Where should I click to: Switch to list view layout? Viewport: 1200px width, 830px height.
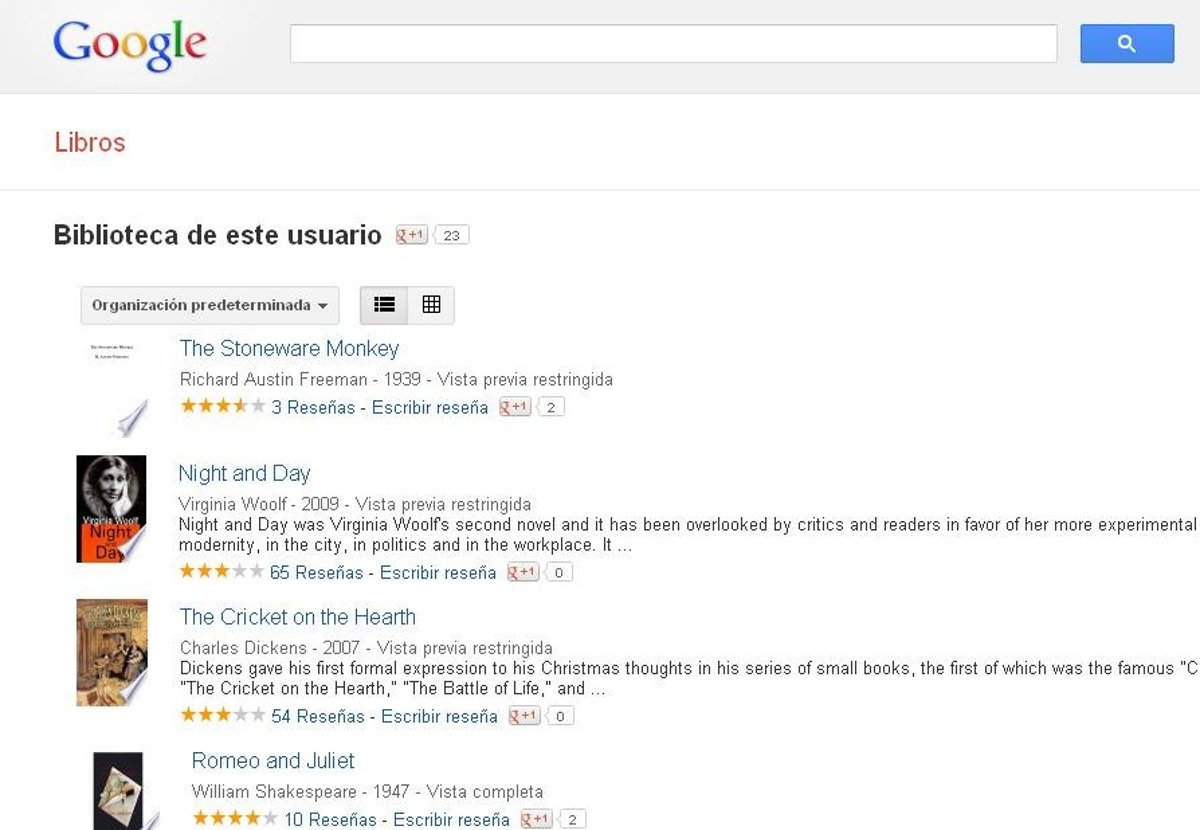(385, 305)
